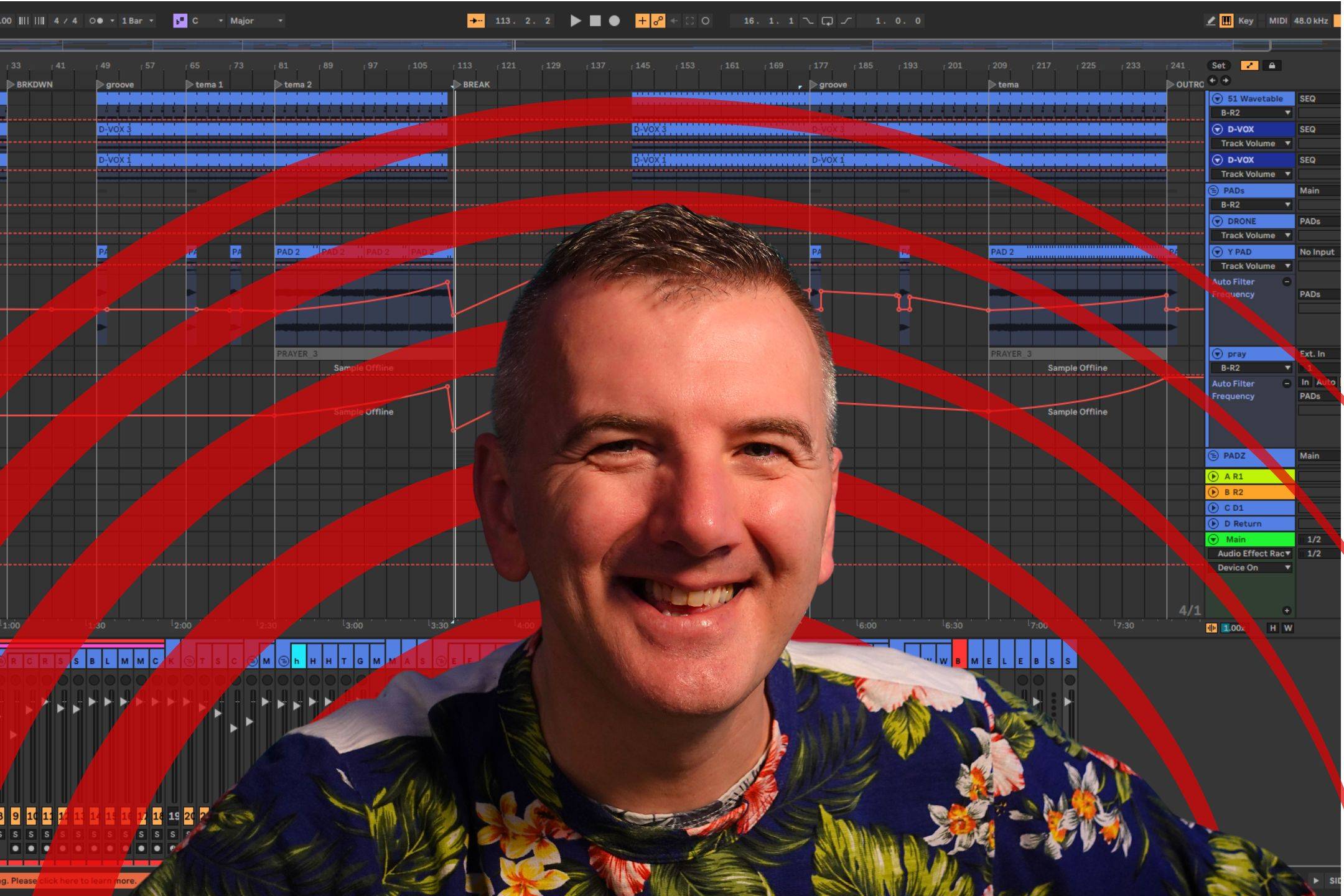Open the root note C dropdown

point(208,21)
